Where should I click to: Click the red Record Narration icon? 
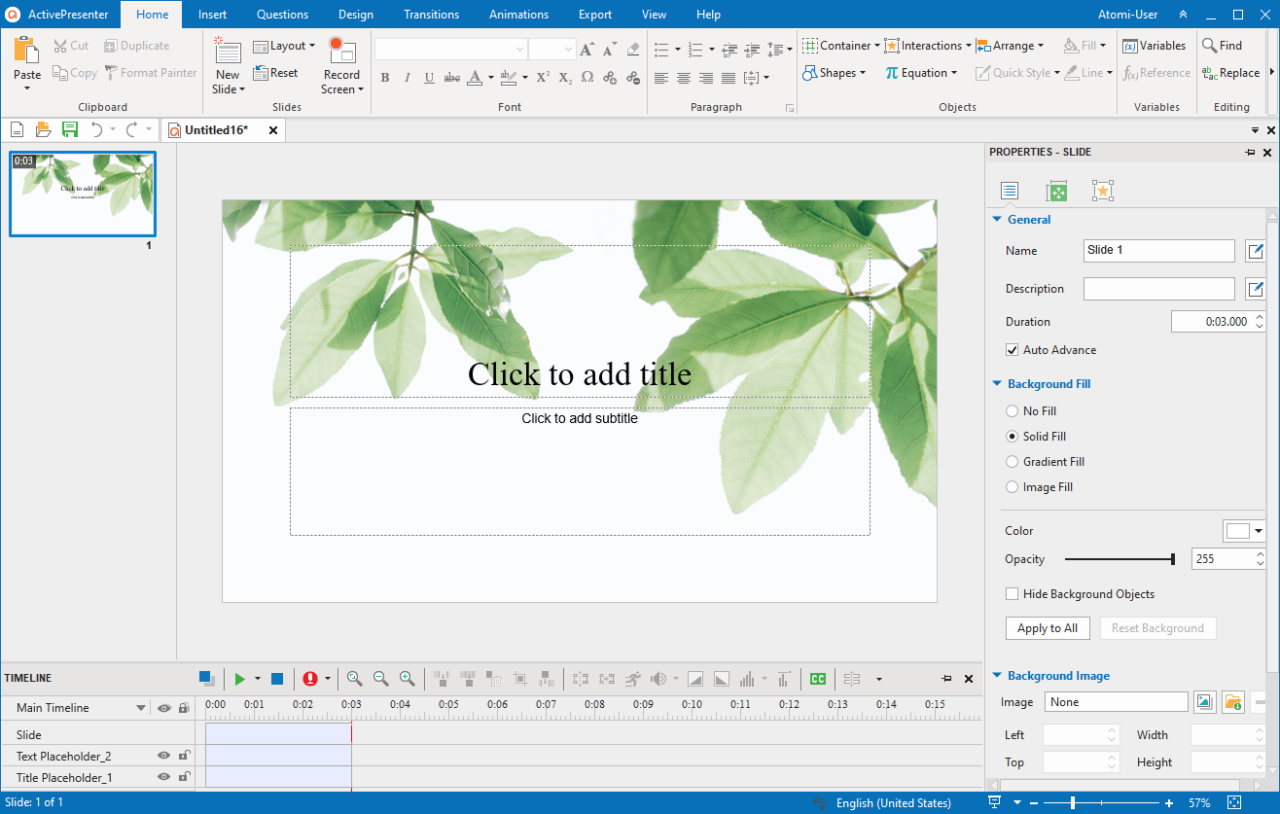coord(311,679)
